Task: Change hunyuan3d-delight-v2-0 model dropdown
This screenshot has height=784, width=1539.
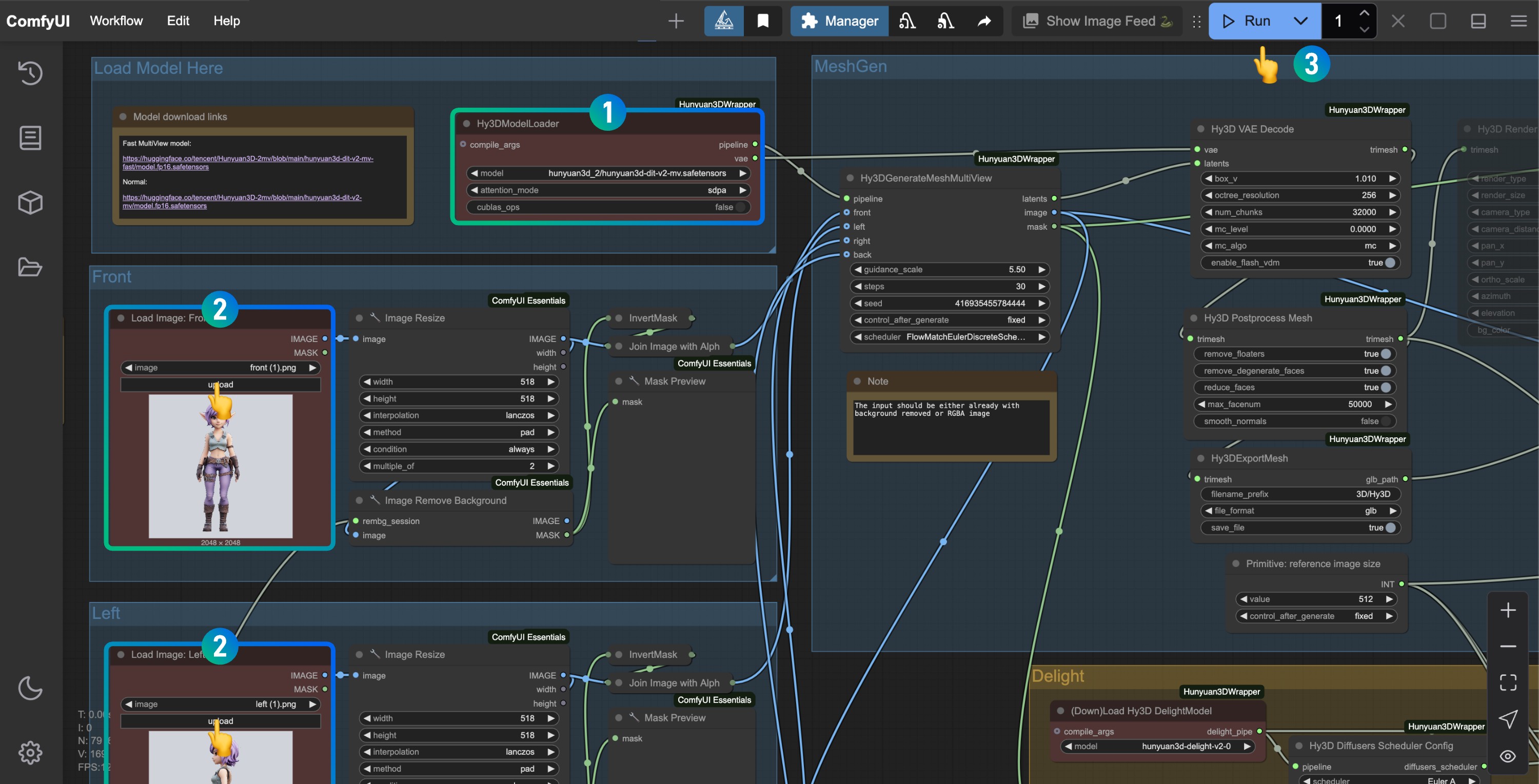Action: tap(1157, 747)
